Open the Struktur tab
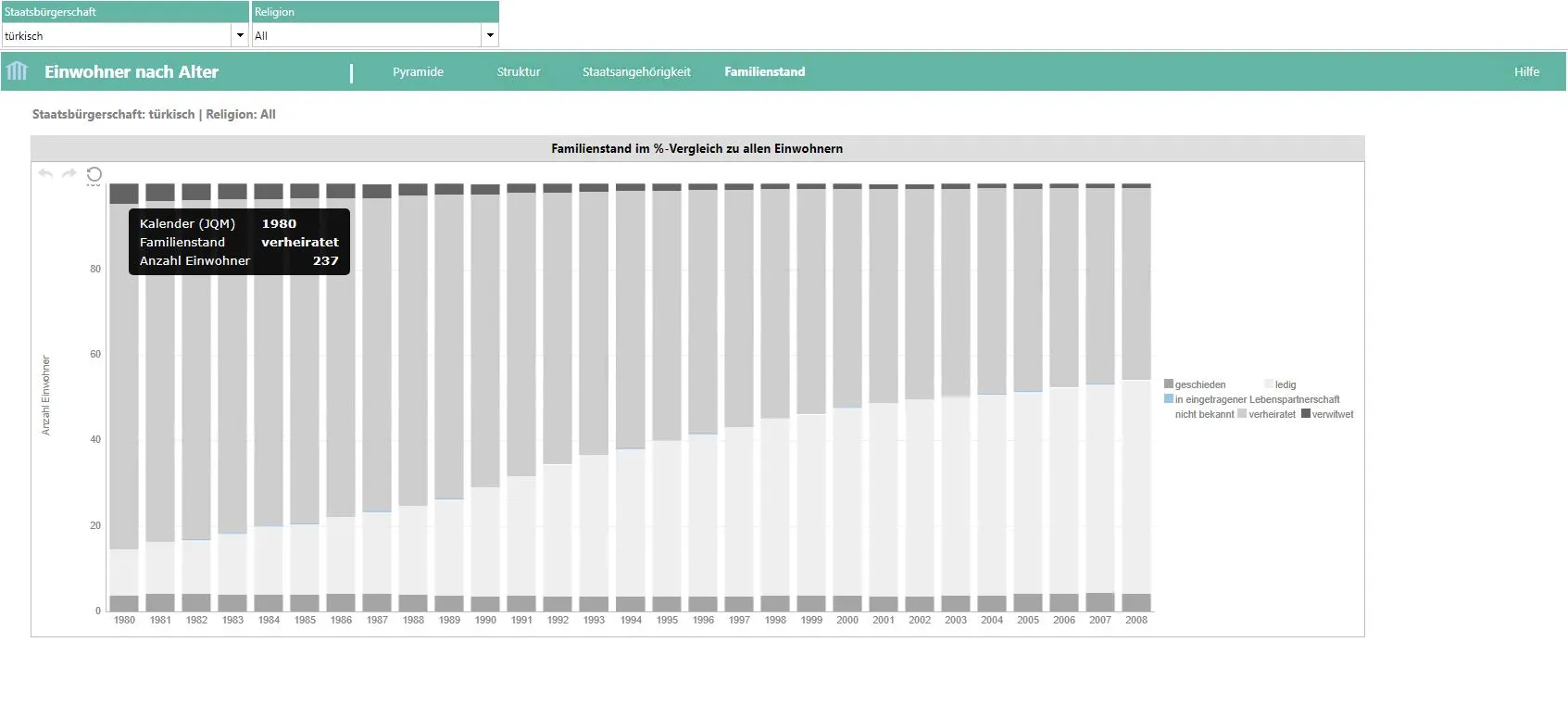The image size is (1568, 705). click(x=519, y=72)
